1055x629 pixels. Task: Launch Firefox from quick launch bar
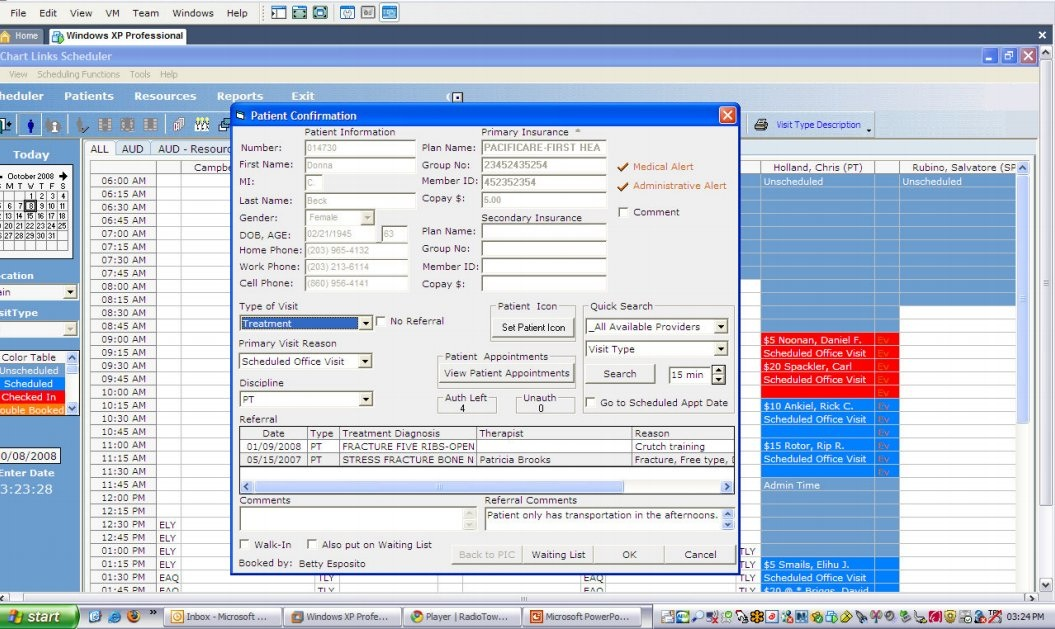133,616
